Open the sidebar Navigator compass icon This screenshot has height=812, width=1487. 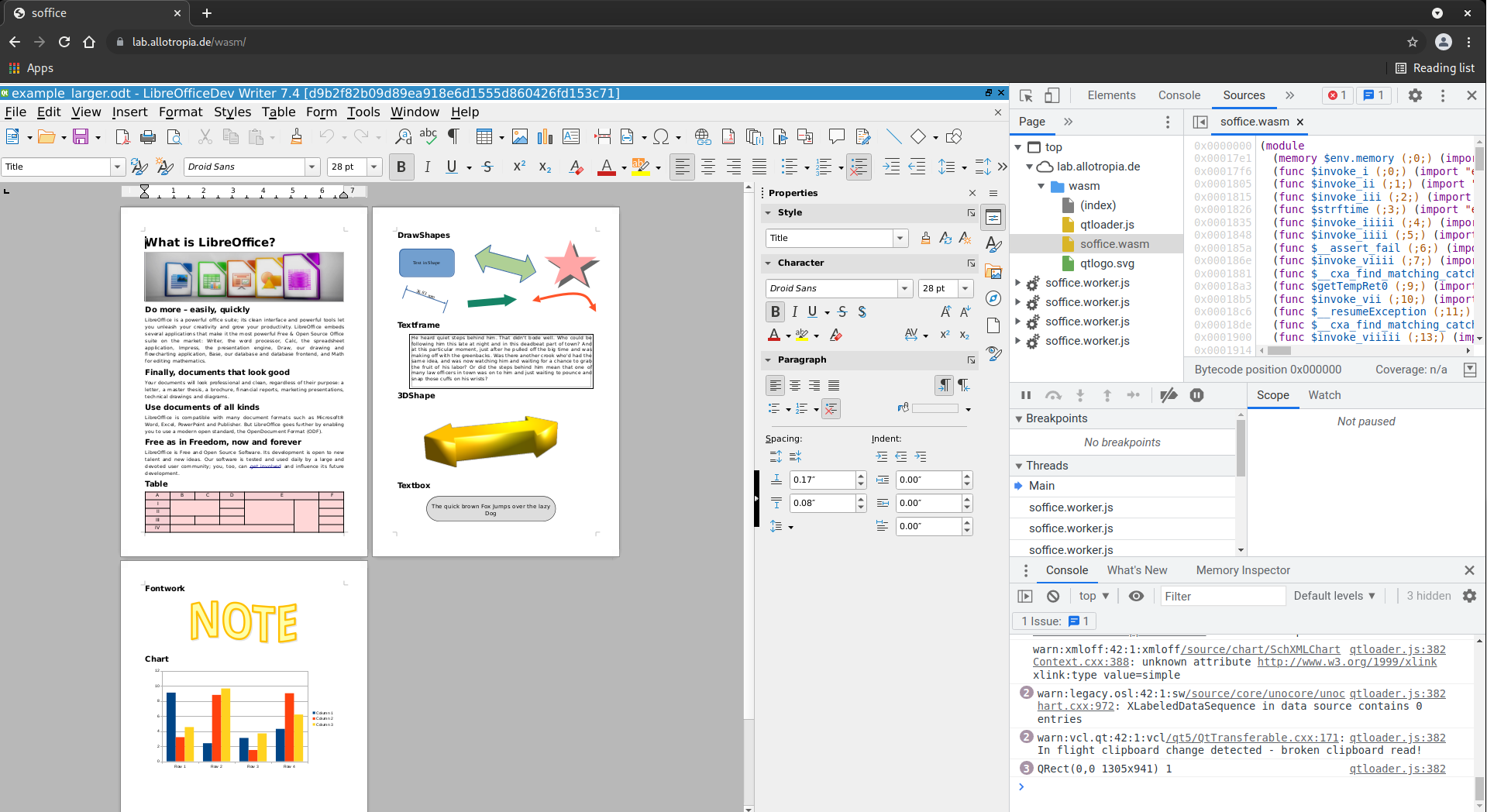point(993,298)
